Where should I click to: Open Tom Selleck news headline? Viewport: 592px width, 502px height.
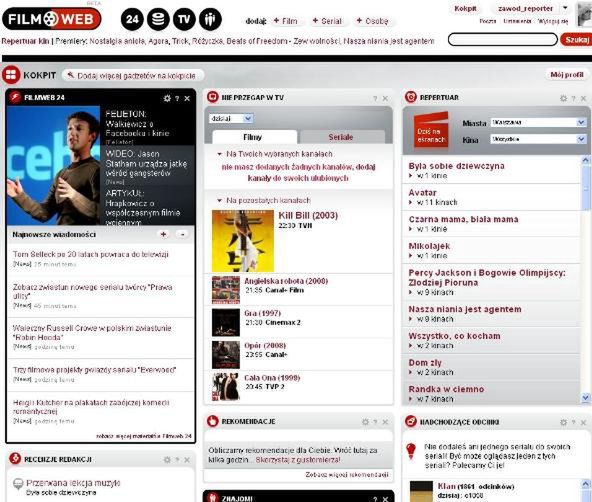pyautogui.click(x=91, y=254)
